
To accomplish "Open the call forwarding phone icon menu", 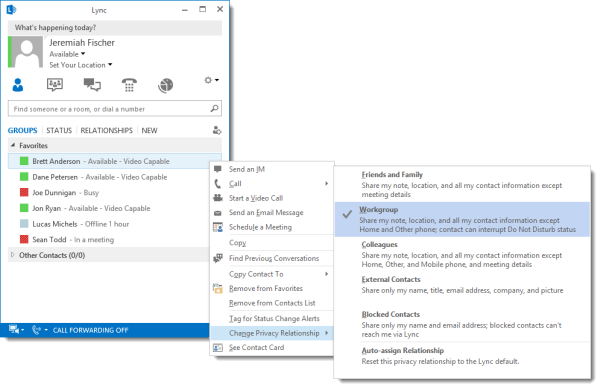I will tap(40, 329).
